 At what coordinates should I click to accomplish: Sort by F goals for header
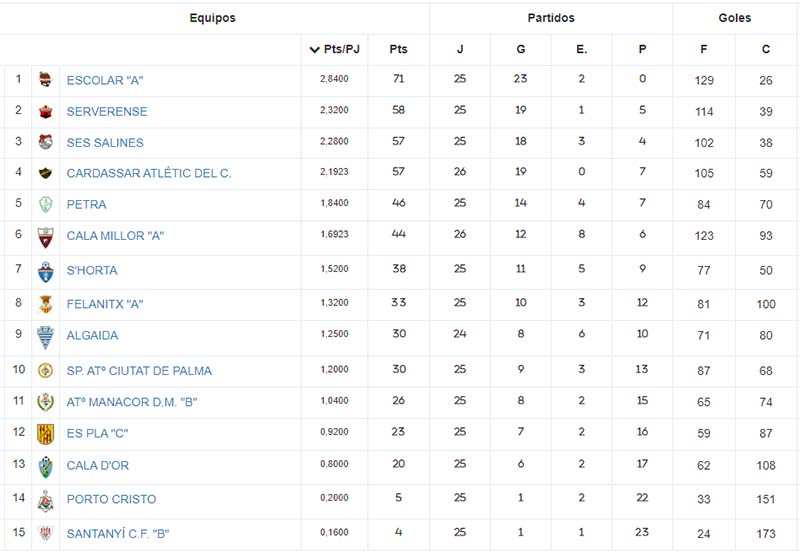(x=704, y=49)
